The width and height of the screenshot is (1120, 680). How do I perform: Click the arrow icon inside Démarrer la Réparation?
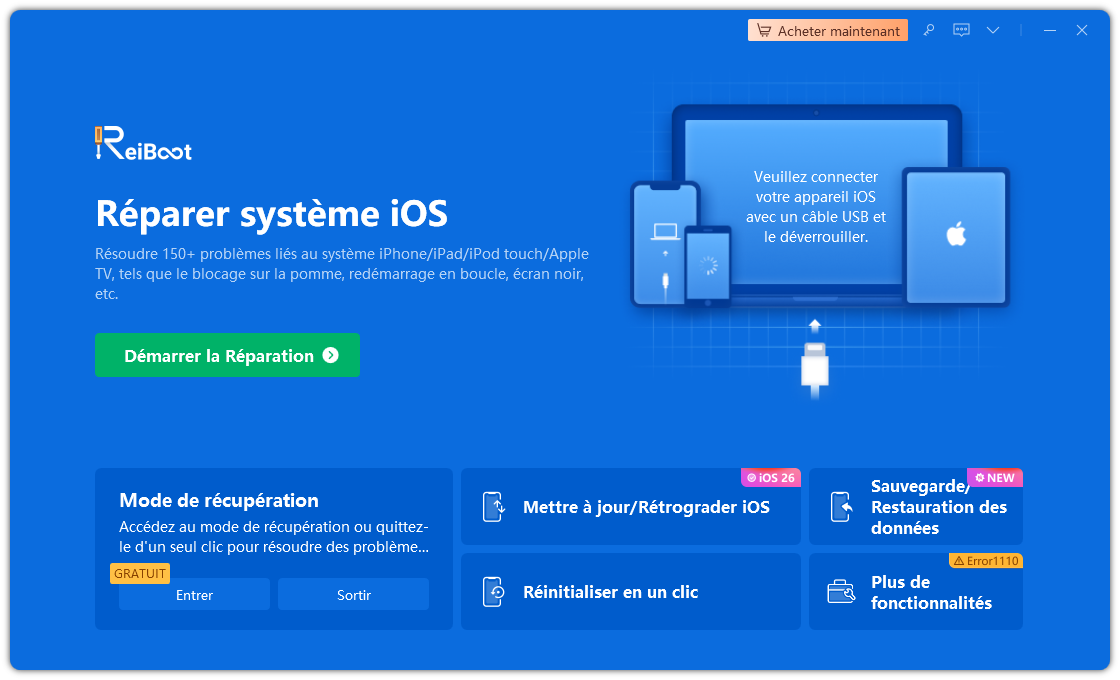(330, 355)
